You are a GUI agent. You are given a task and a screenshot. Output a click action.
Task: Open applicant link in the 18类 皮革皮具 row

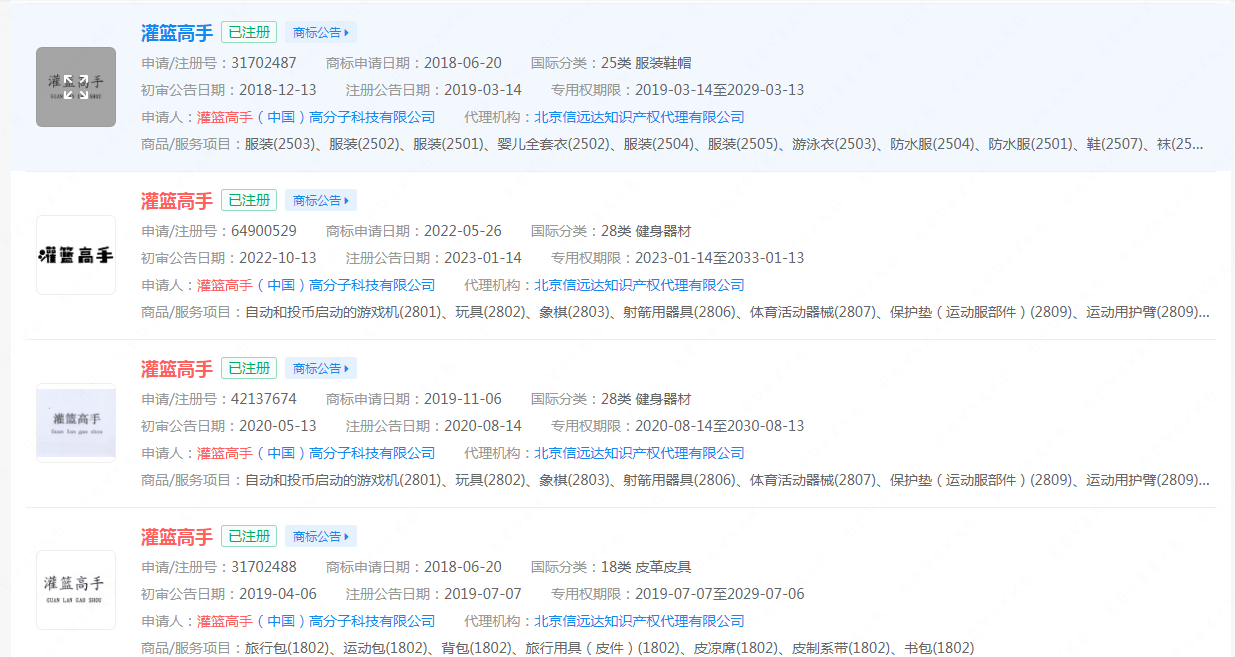click(x=316, y=621)
